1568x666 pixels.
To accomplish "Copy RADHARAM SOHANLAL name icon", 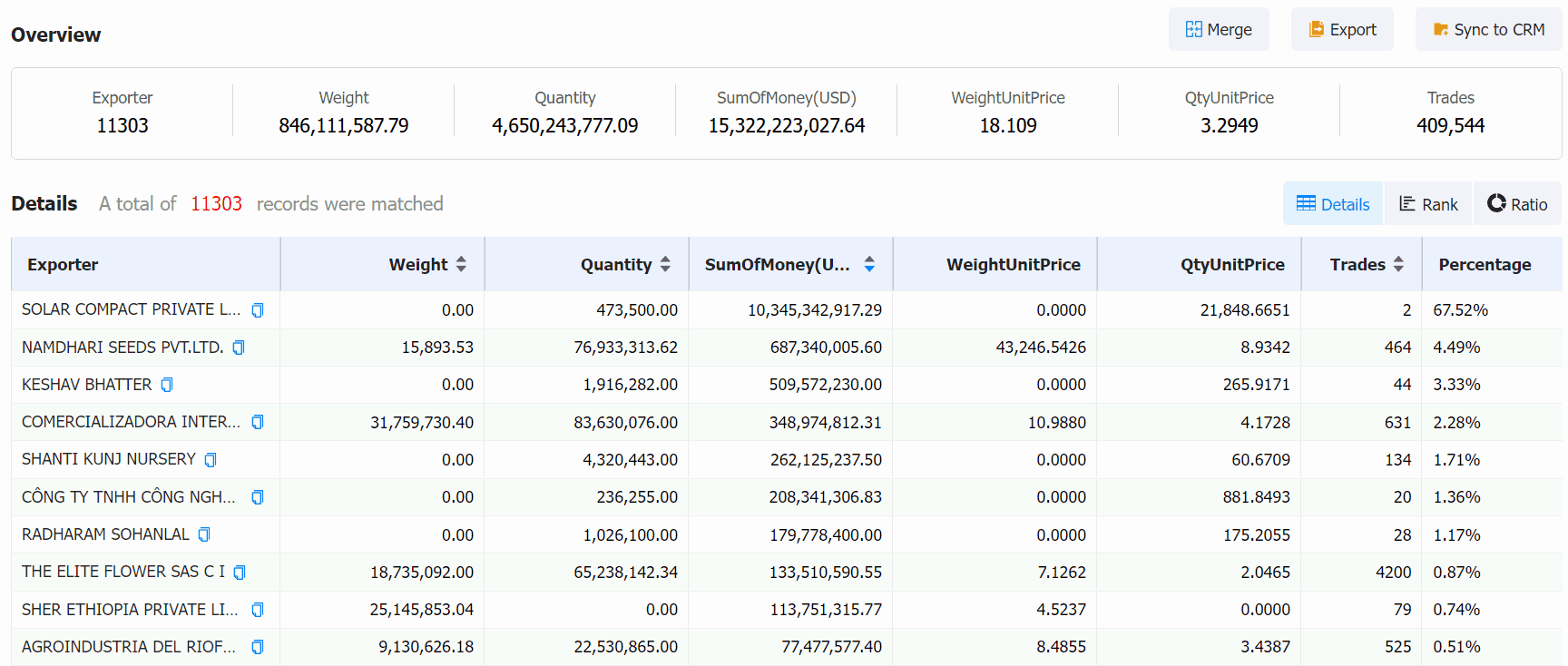I will [x=204, y=534].
